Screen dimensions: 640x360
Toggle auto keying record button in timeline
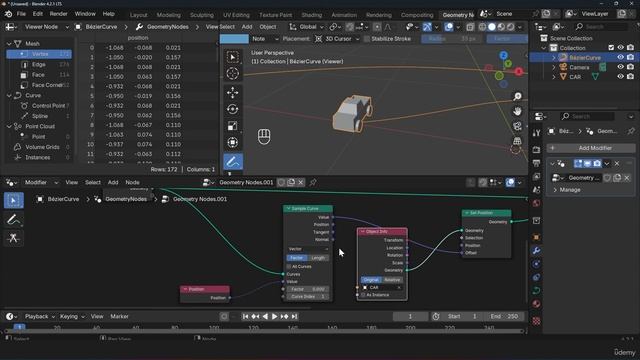click(224, 316)
